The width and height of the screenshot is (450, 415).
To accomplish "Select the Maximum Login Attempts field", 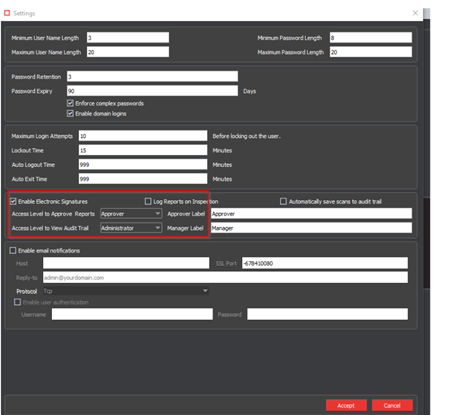I will (143, 136).
